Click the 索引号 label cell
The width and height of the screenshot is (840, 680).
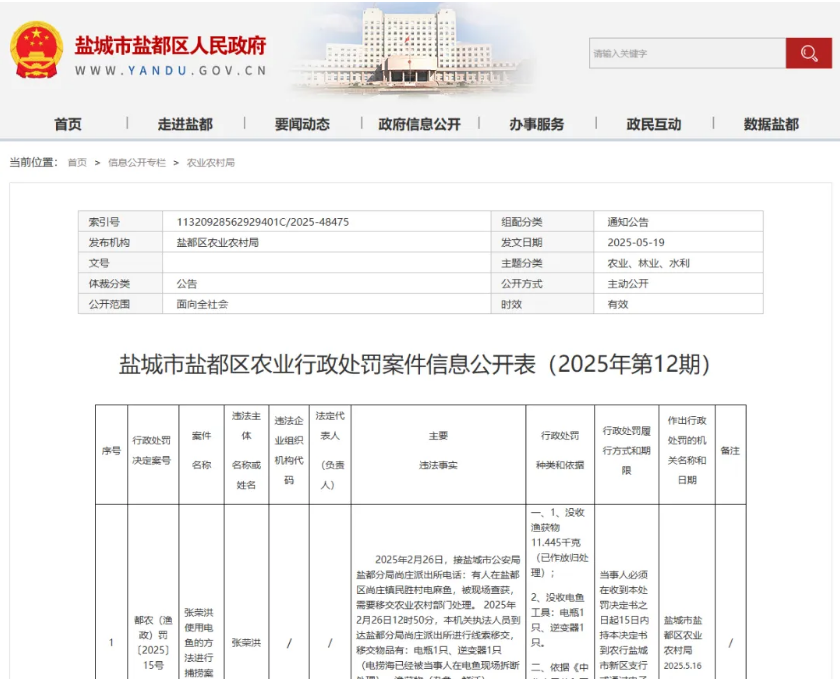(x=121, y=222)
